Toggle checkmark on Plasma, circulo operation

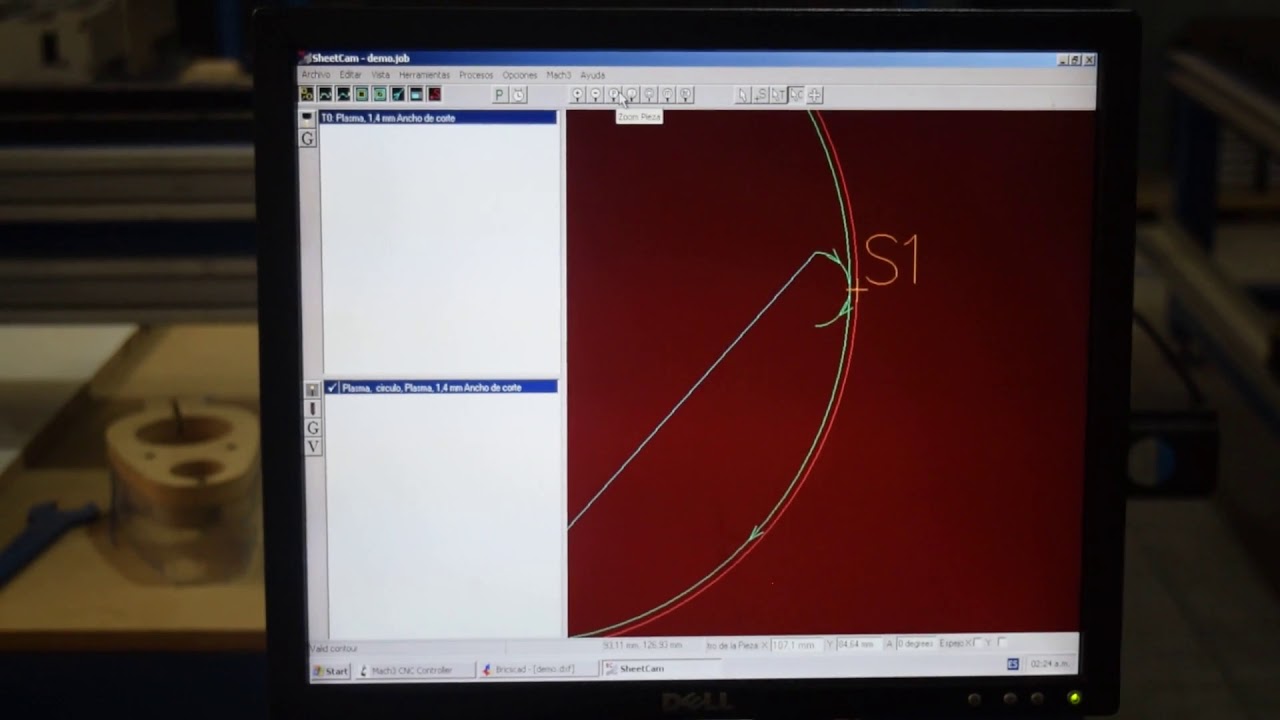point(332,387)
